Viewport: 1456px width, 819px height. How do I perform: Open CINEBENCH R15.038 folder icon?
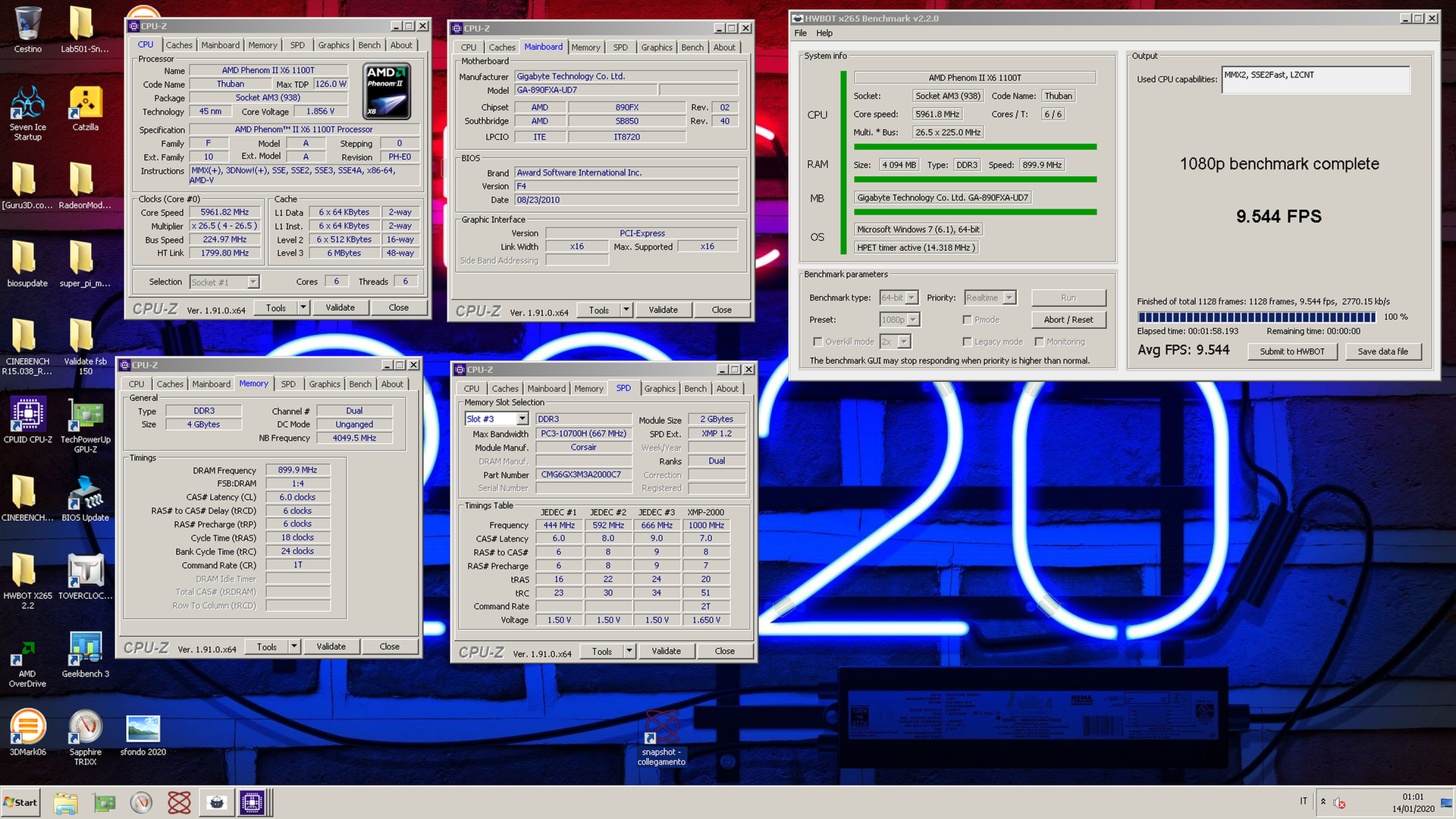[27, 347]
